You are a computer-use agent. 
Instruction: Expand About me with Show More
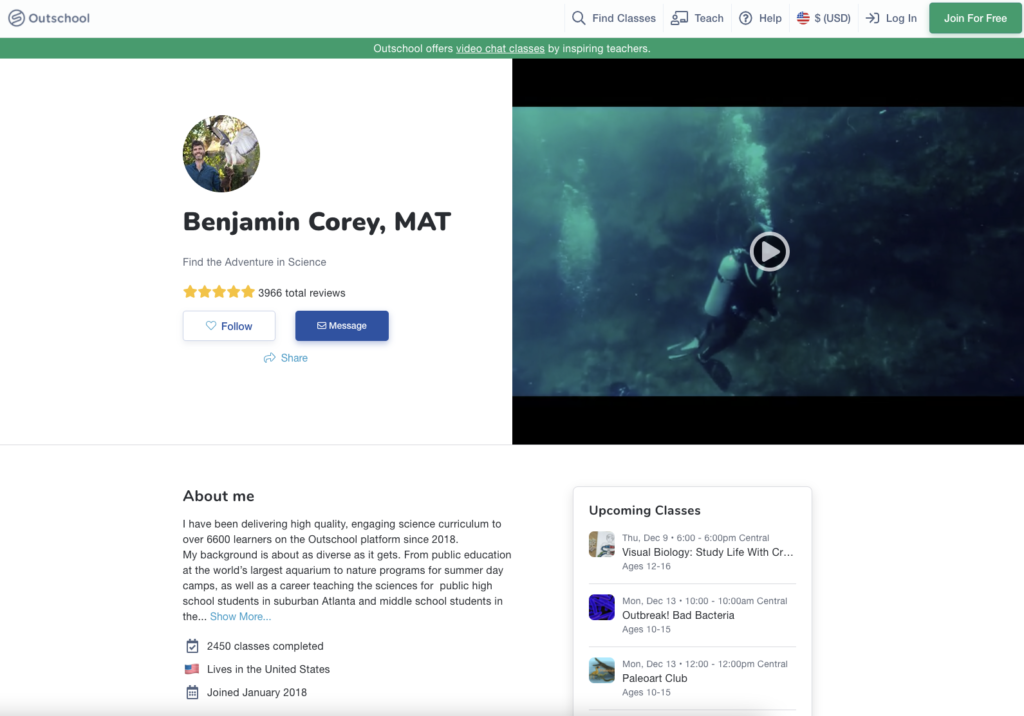tap(240, 617)
